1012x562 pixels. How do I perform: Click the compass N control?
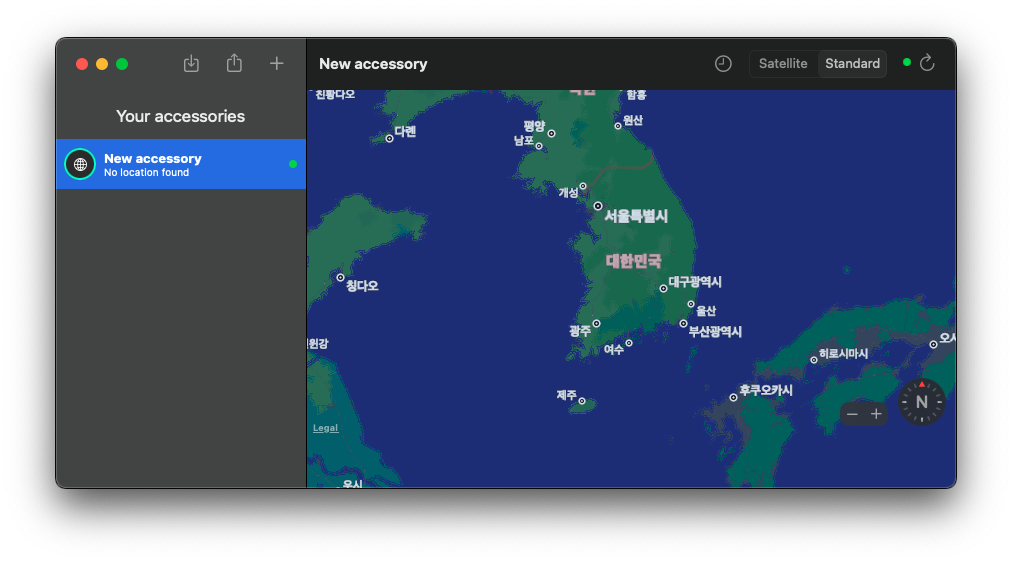pyautogui.click(x=922, y=402)
